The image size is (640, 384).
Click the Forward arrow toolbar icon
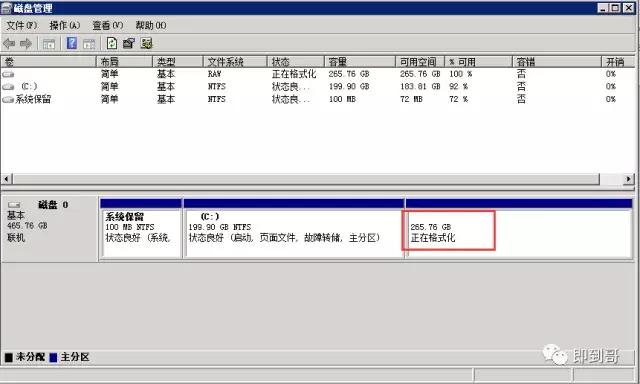coord(26,43)
